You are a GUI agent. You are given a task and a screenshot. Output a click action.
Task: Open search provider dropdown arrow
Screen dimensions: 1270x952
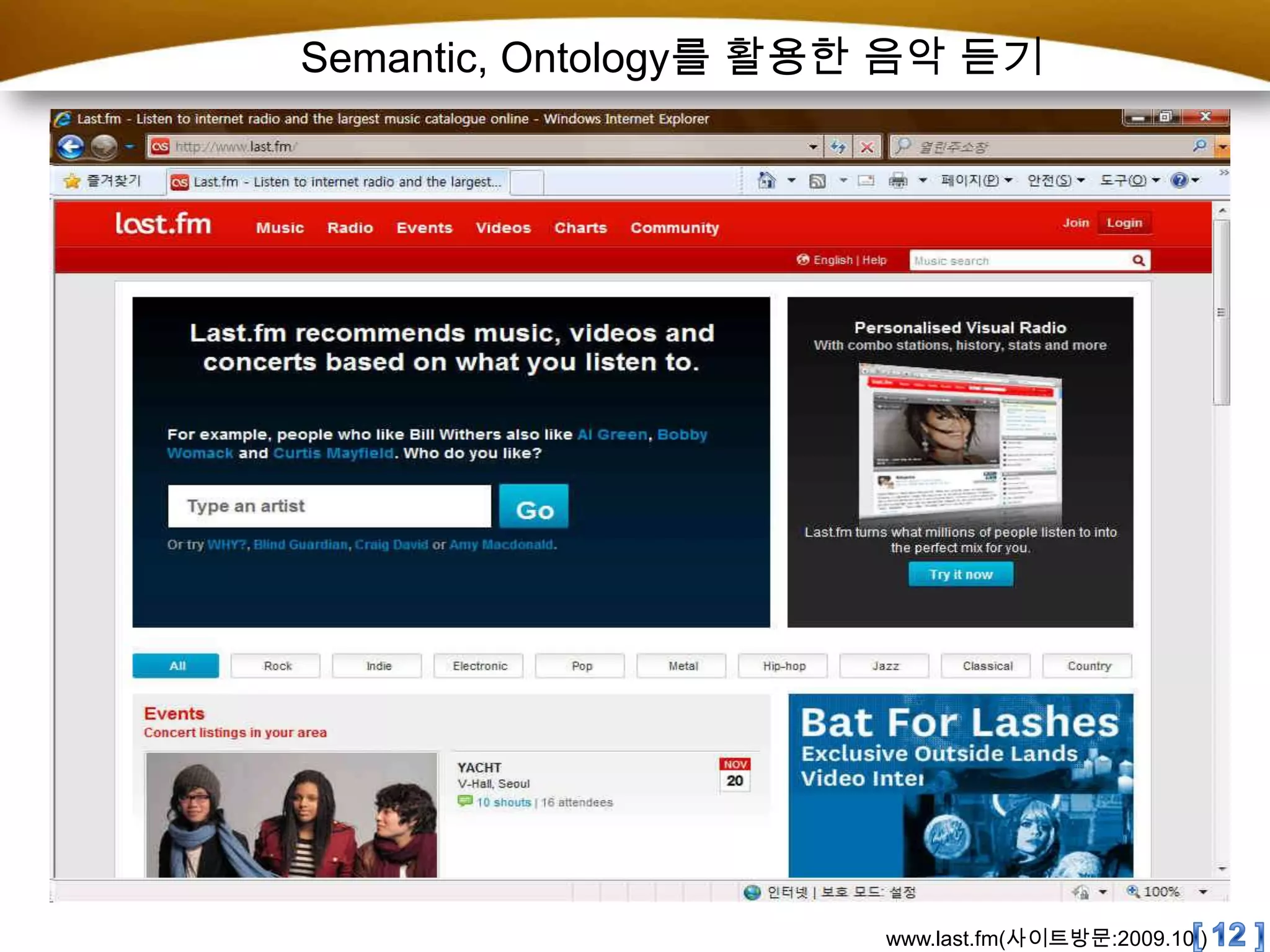[1222, 147]
